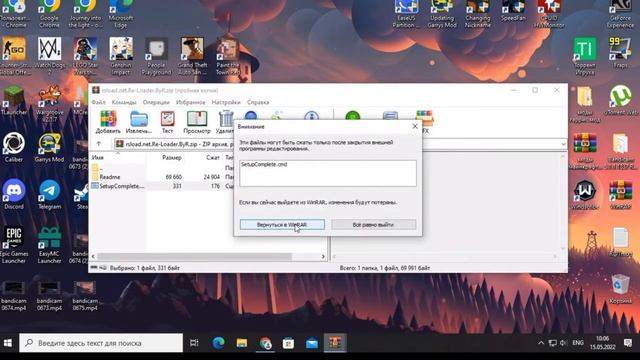Image resolution: width=640 pixels, height=360 pixels.
Task: Click the disk icon in WinRAR status bar
Action: (x=94, y=268)
